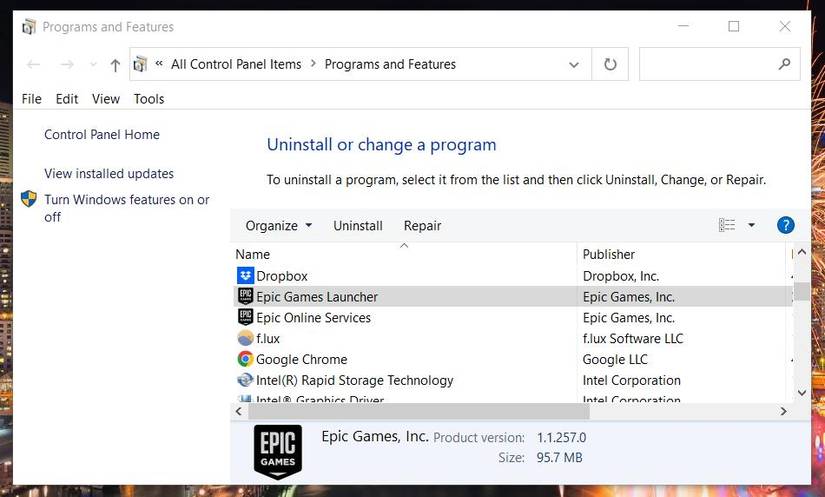This screenshot has width=825, height=497.
Task: Select the Epic Online Services name
Action: [314, 318]
